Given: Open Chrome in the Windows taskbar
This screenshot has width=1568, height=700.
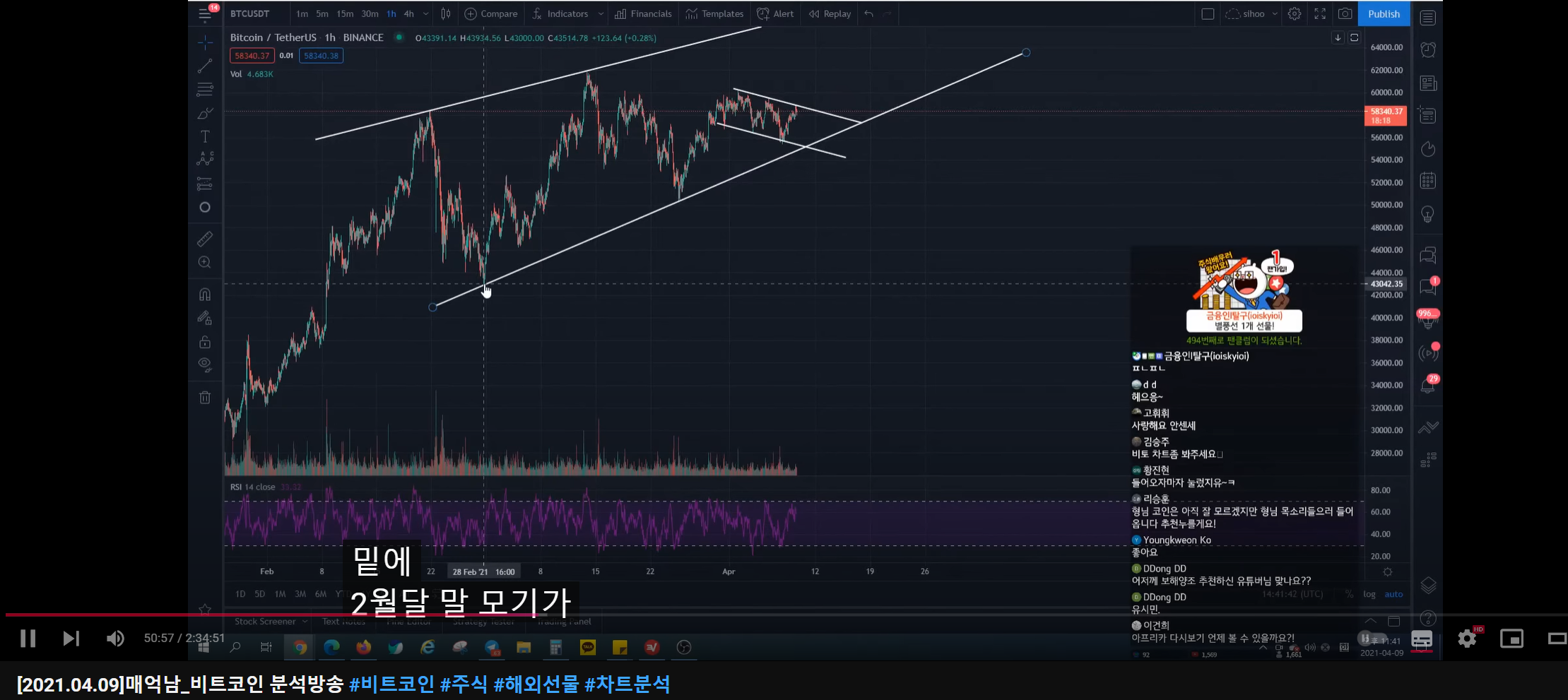Looking at the screenshot, I should click(300, 647).
